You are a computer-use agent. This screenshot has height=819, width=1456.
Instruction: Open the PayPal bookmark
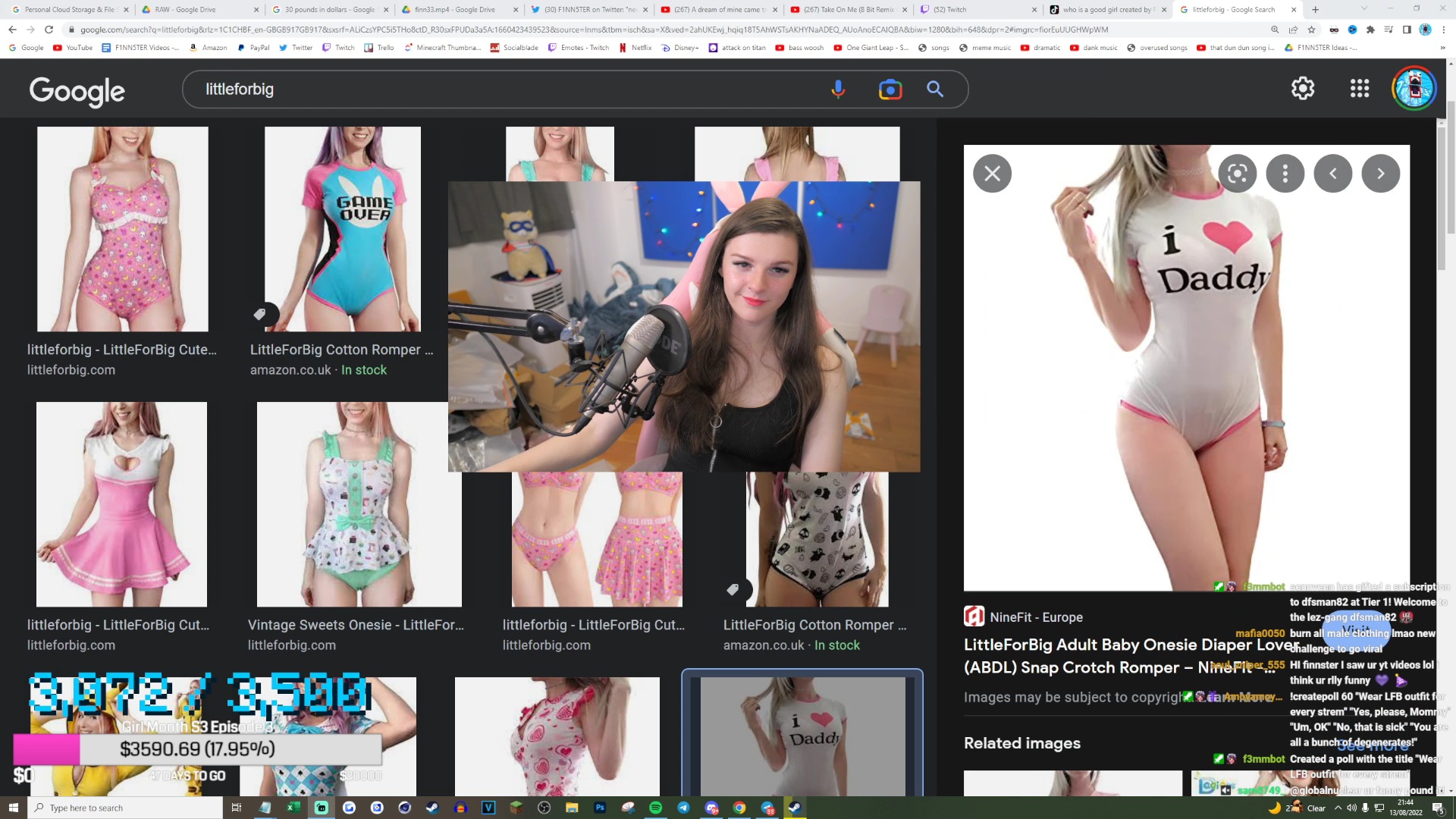click(x=253, y=47)
